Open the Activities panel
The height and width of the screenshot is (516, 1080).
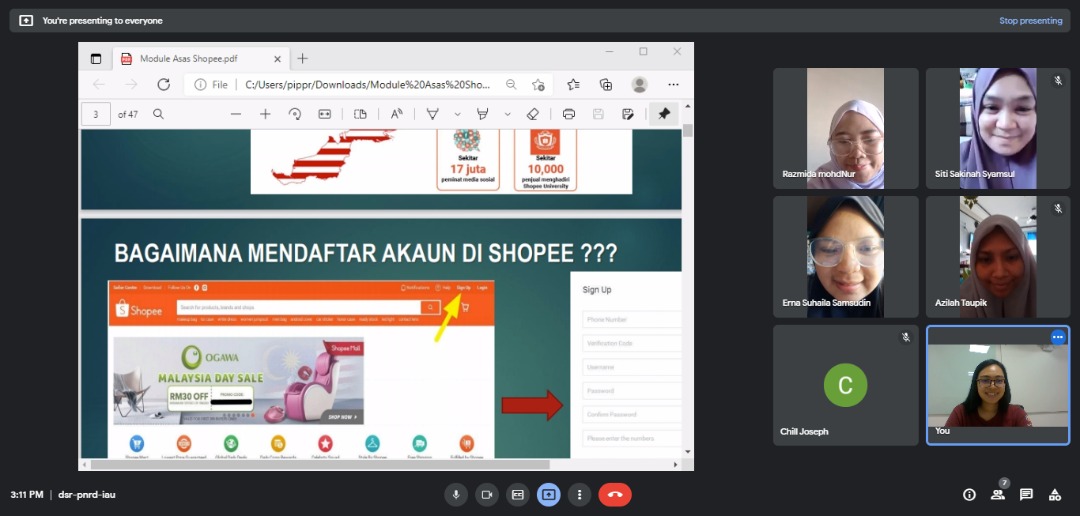(x=1055, y=495)
